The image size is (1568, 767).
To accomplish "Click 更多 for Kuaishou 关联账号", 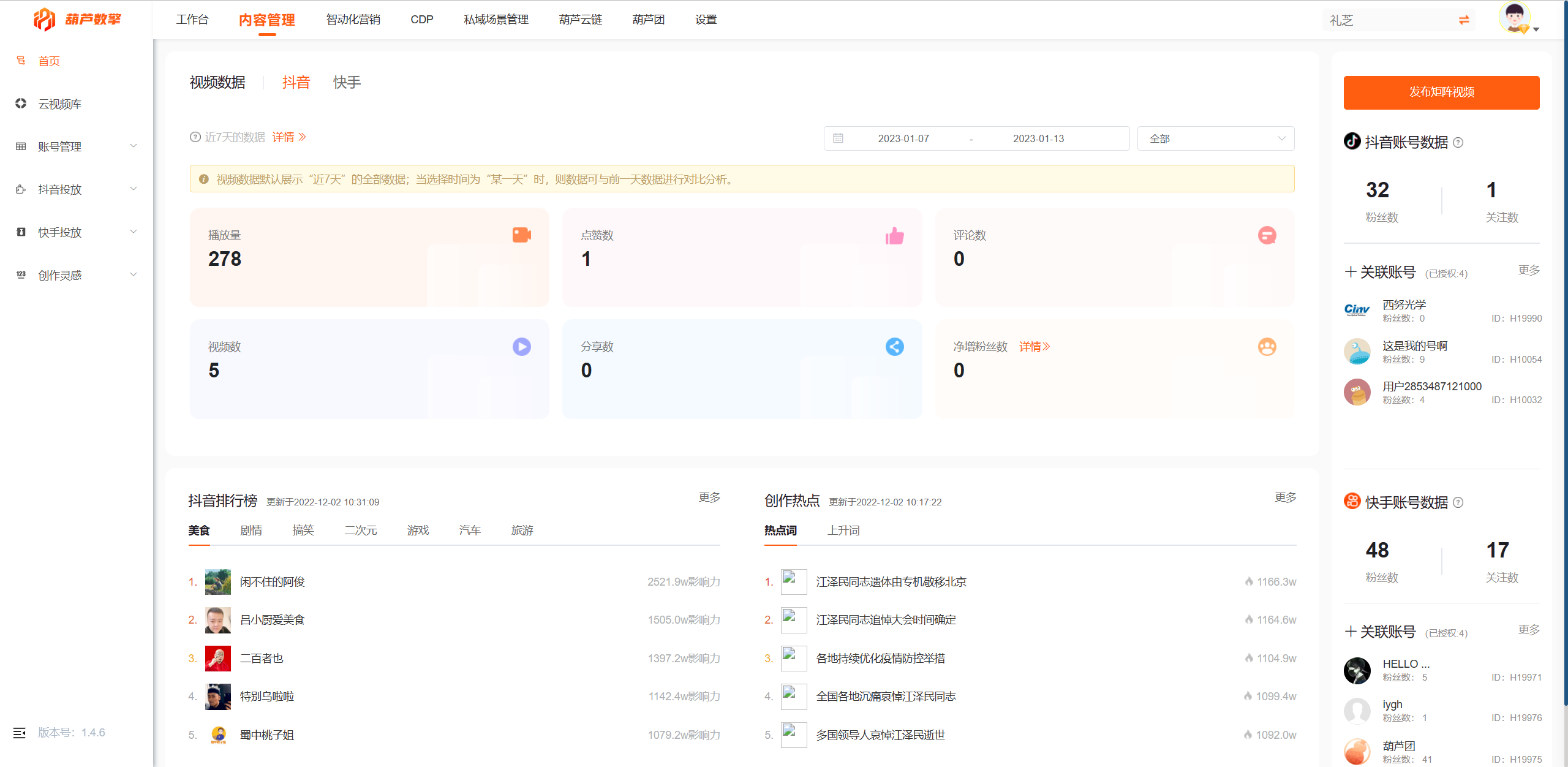I will (1529, 630).
